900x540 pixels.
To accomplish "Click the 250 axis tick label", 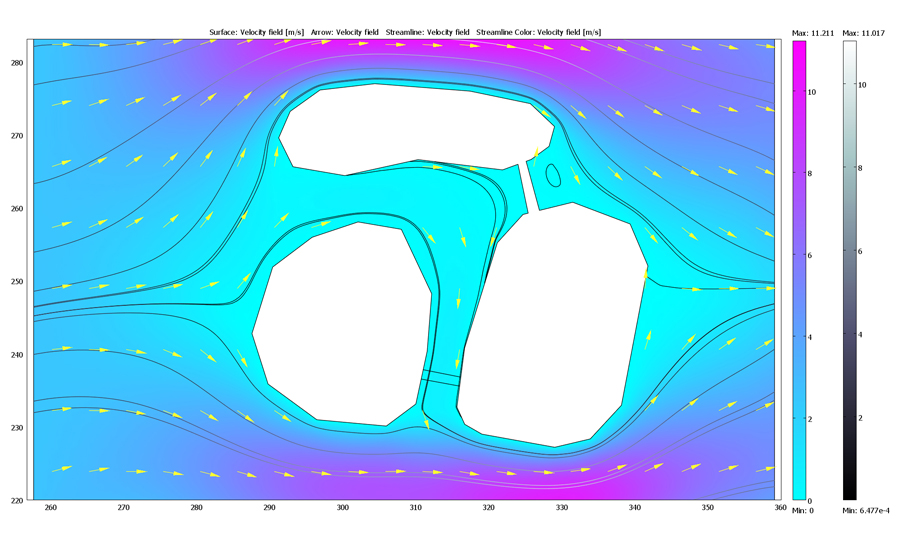I will [x=17, y=281].
